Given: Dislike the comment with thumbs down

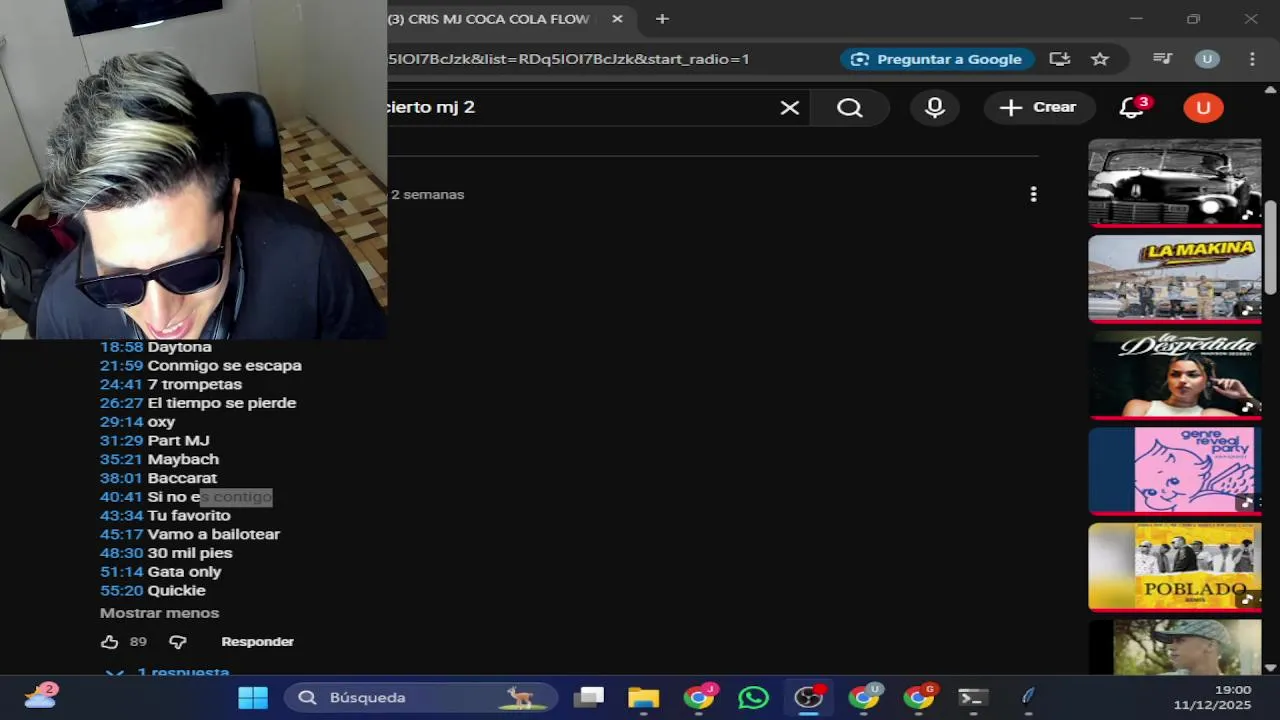Looking at the screenshot, I should (178, 642).
